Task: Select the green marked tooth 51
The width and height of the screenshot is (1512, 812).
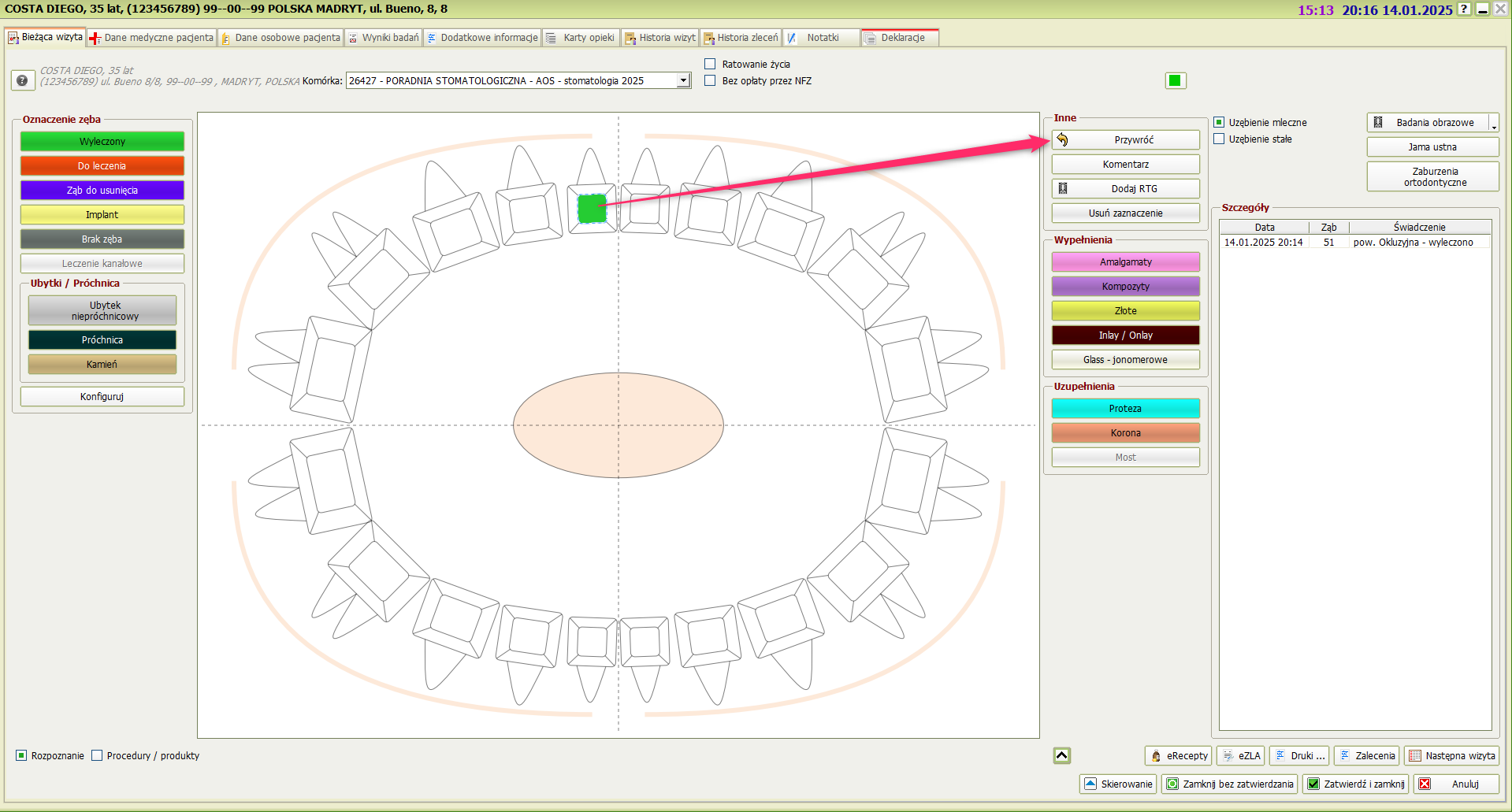Action: click(x=592, y=209)
